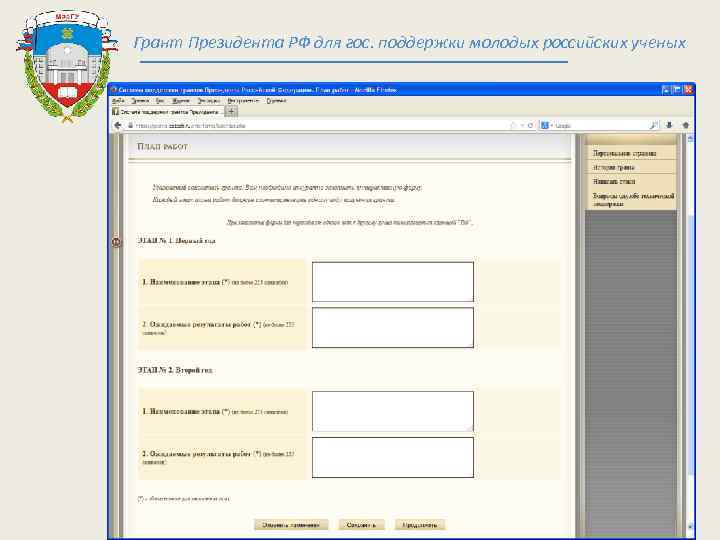
Task: Open the Журнал menu
Action: 181,101
